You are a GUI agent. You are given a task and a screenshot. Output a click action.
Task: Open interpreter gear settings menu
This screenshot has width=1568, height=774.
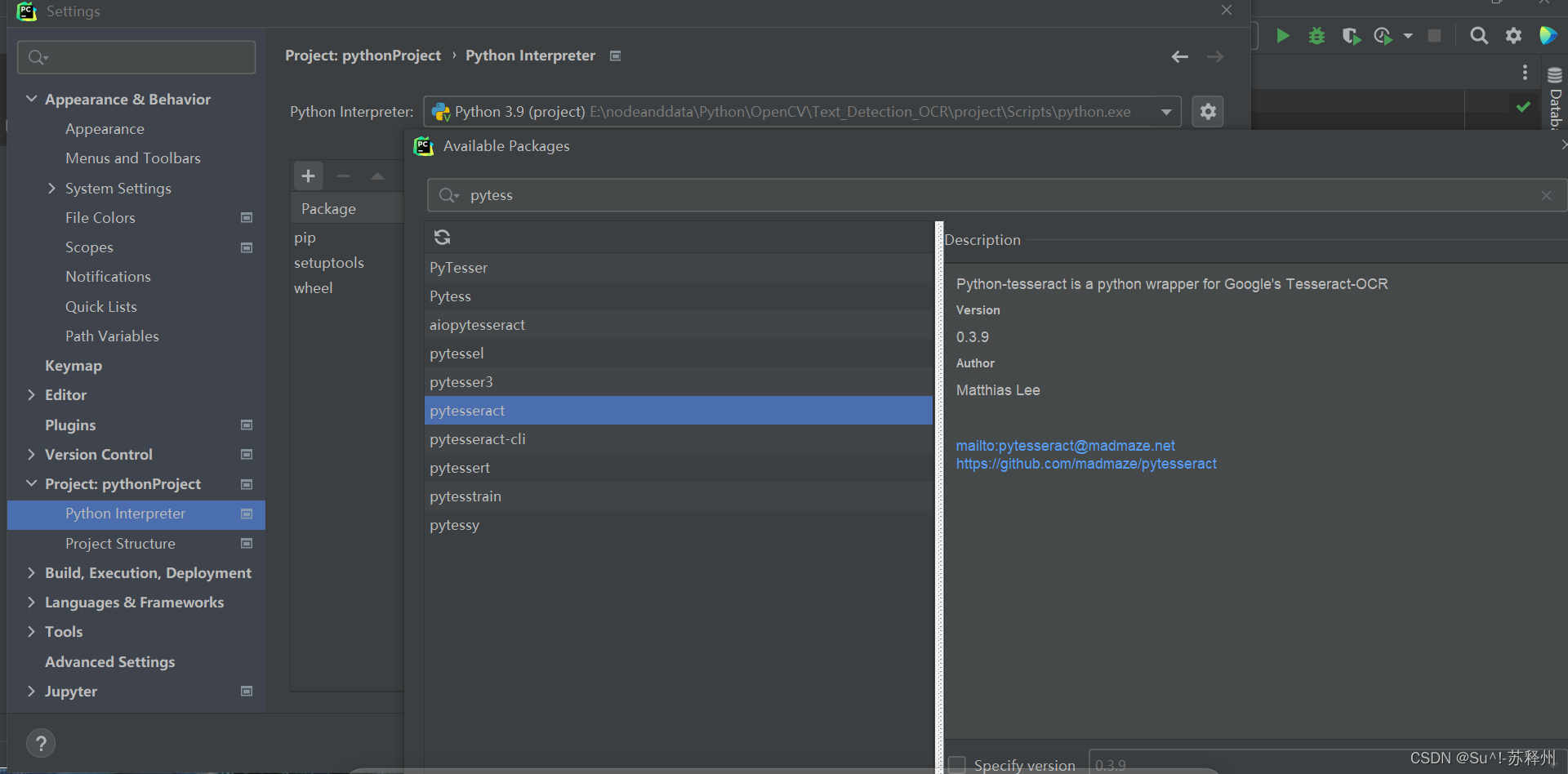pyautogui.click(x=1208, y=111)
